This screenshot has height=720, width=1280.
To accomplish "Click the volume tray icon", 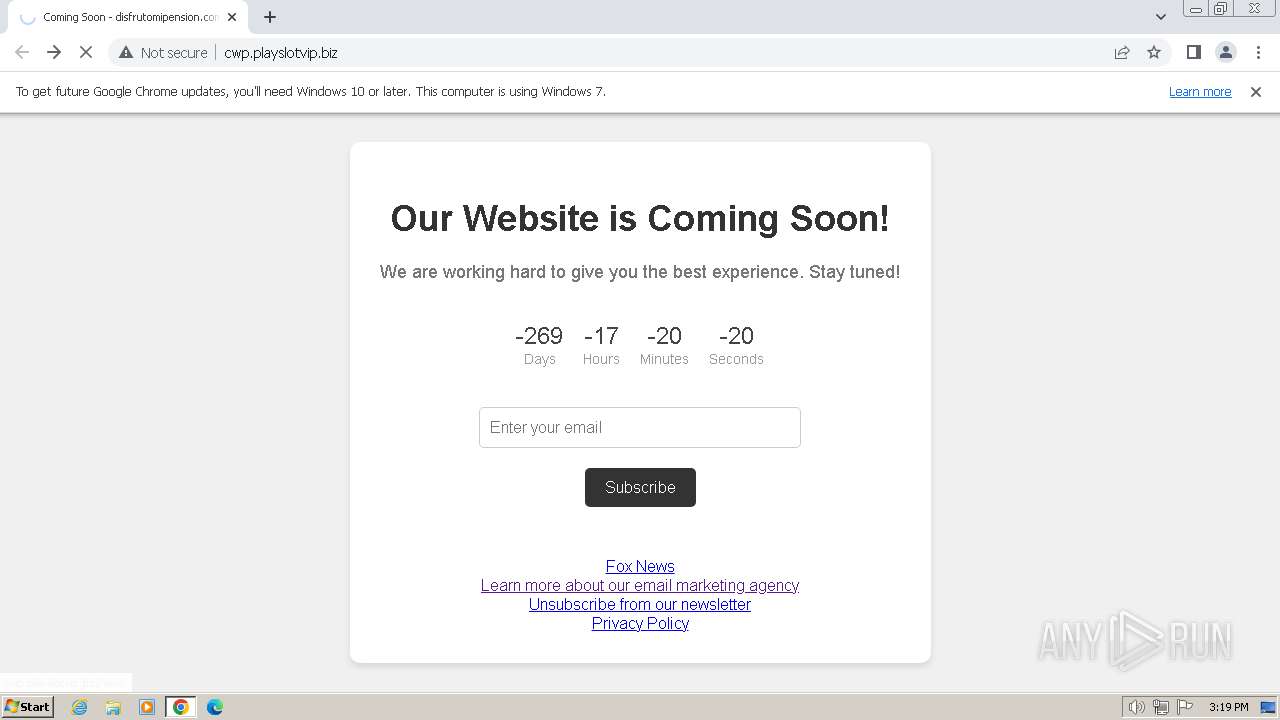I will pos(1137,707).
